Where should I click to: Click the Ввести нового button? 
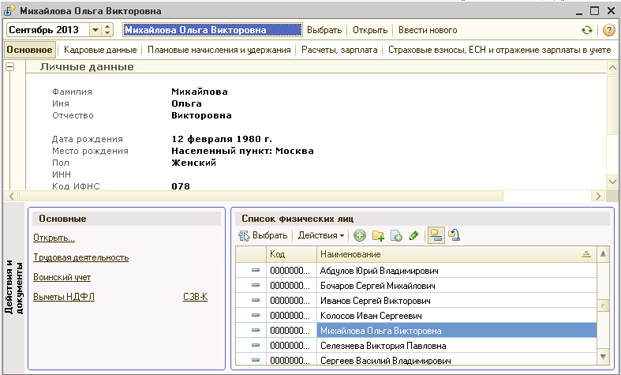(x=428, y=30)
